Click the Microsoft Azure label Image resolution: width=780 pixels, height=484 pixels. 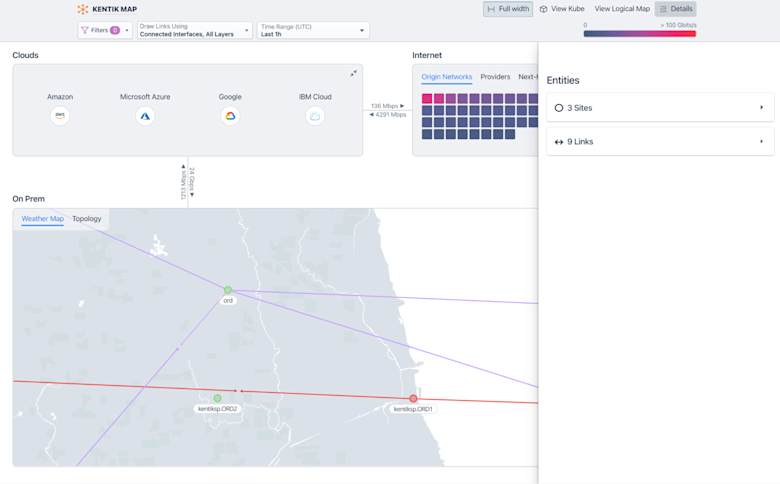(145, 97)
